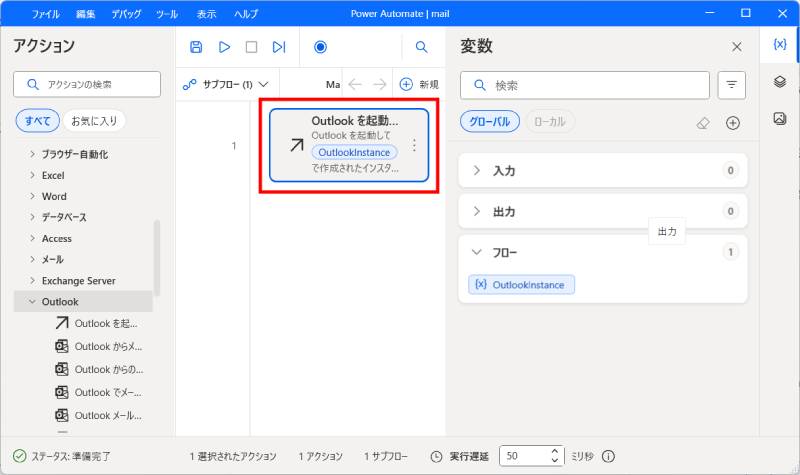This screenshot has width=800, height=475.
Task: Select the Main subflow tab
Action: point(333,84)
